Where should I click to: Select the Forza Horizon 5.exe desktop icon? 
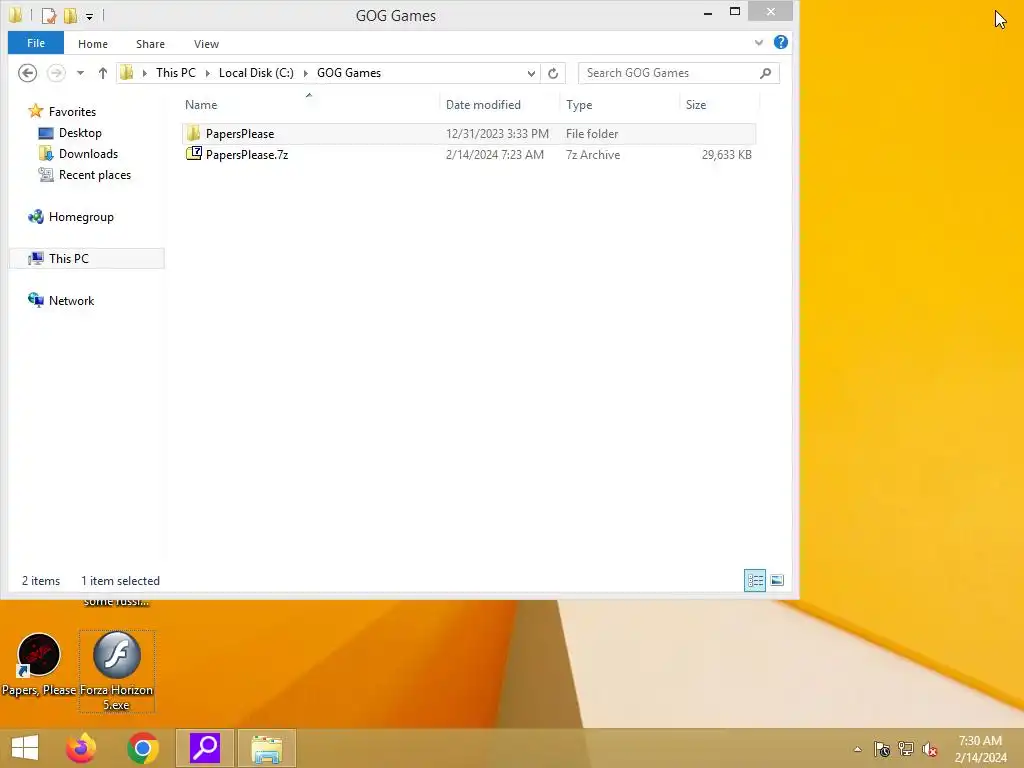[117, 671]
